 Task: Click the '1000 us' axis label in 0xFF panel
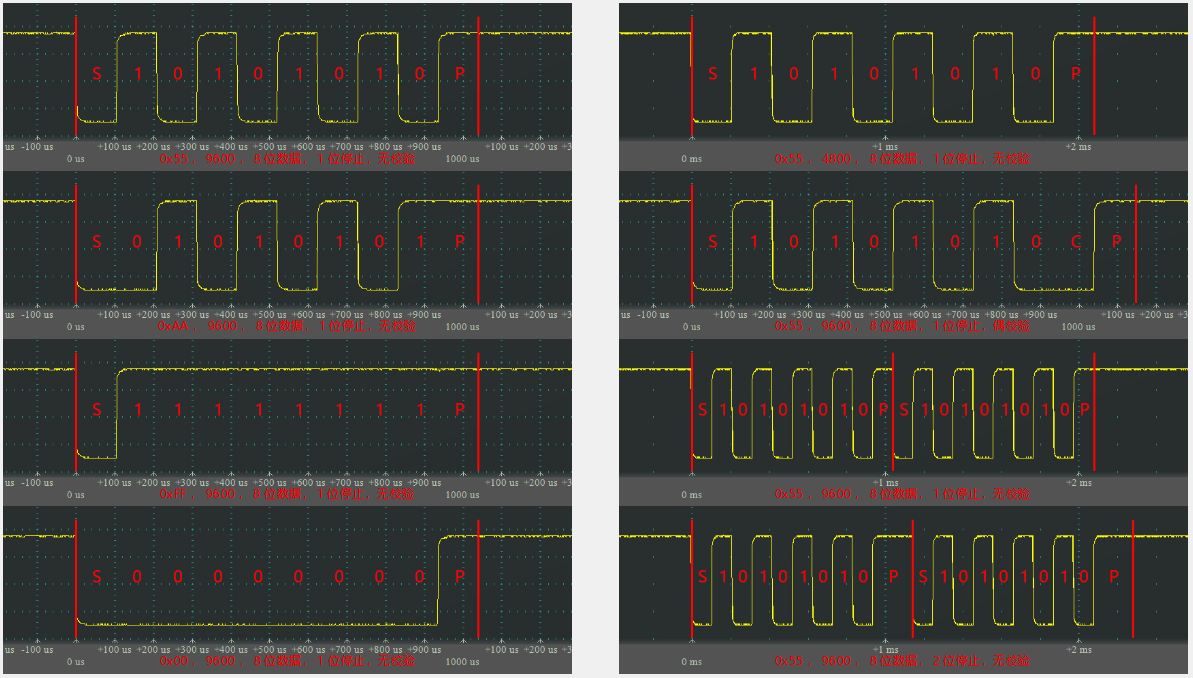click(x=463, y=495)
